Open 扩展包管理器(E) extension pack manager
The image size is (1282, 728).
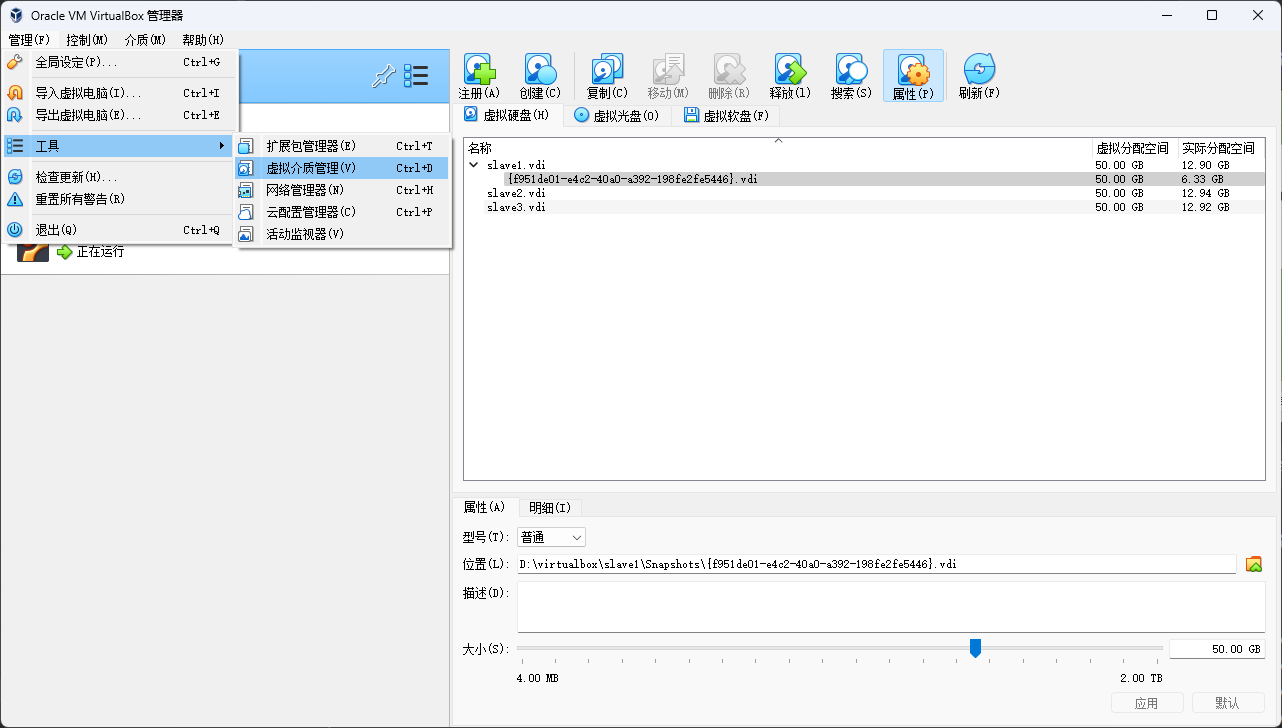pos(342,146)
